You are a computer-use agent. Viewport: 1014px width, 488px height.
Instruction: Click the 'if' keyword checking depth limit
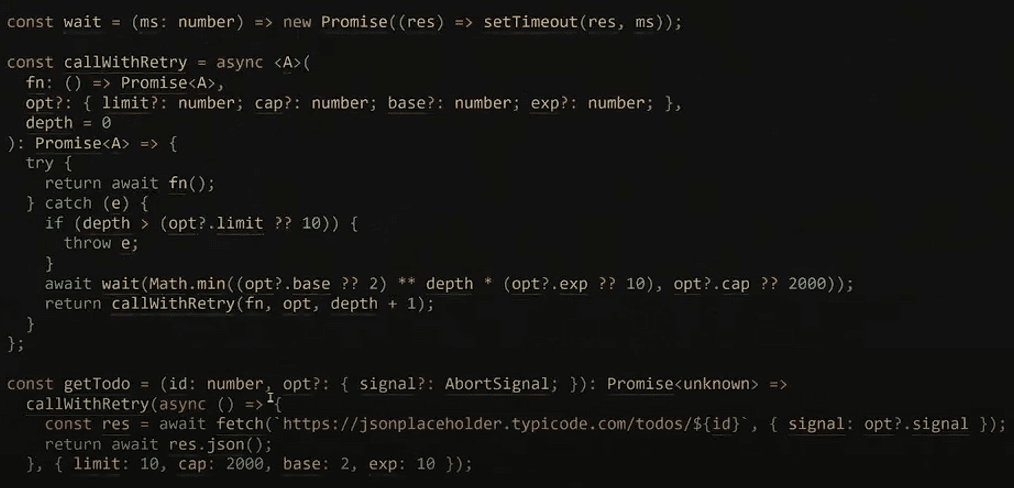pos(54,223)
